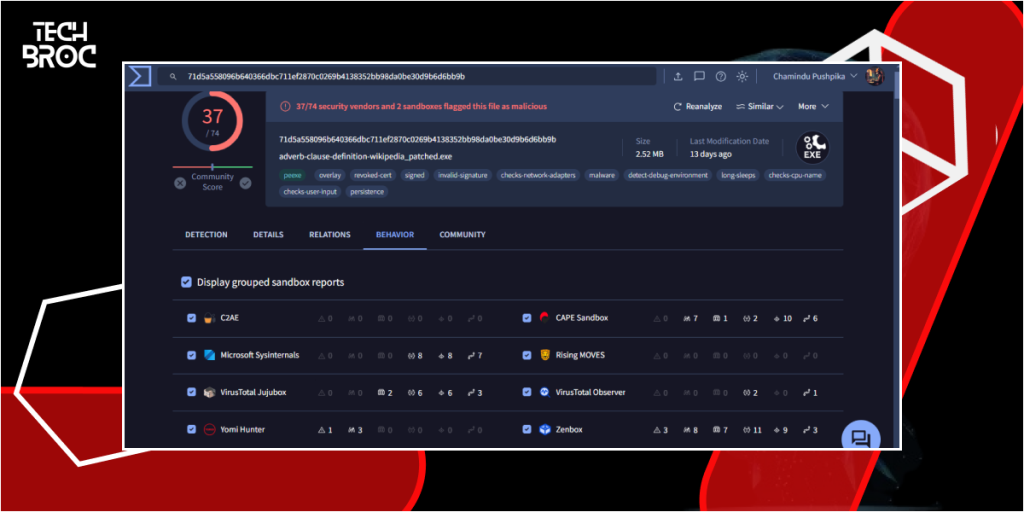The height and width of the screenshot is (512, 1024).
Task: Click the Zenbox logo icon
Action: pyautogui.click(x=545, y=430)
